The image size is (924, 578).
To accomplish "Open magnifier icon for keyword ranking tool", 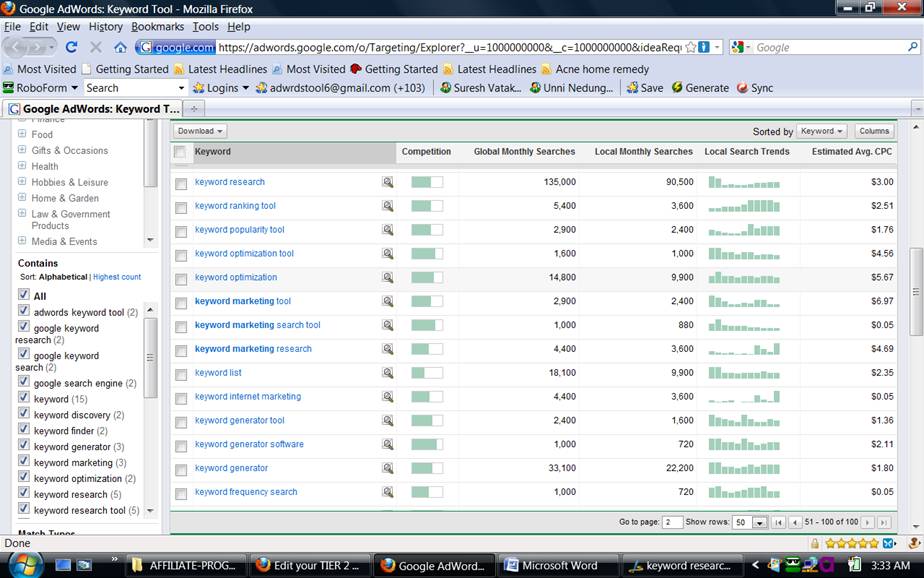I will tap(387, 206).
